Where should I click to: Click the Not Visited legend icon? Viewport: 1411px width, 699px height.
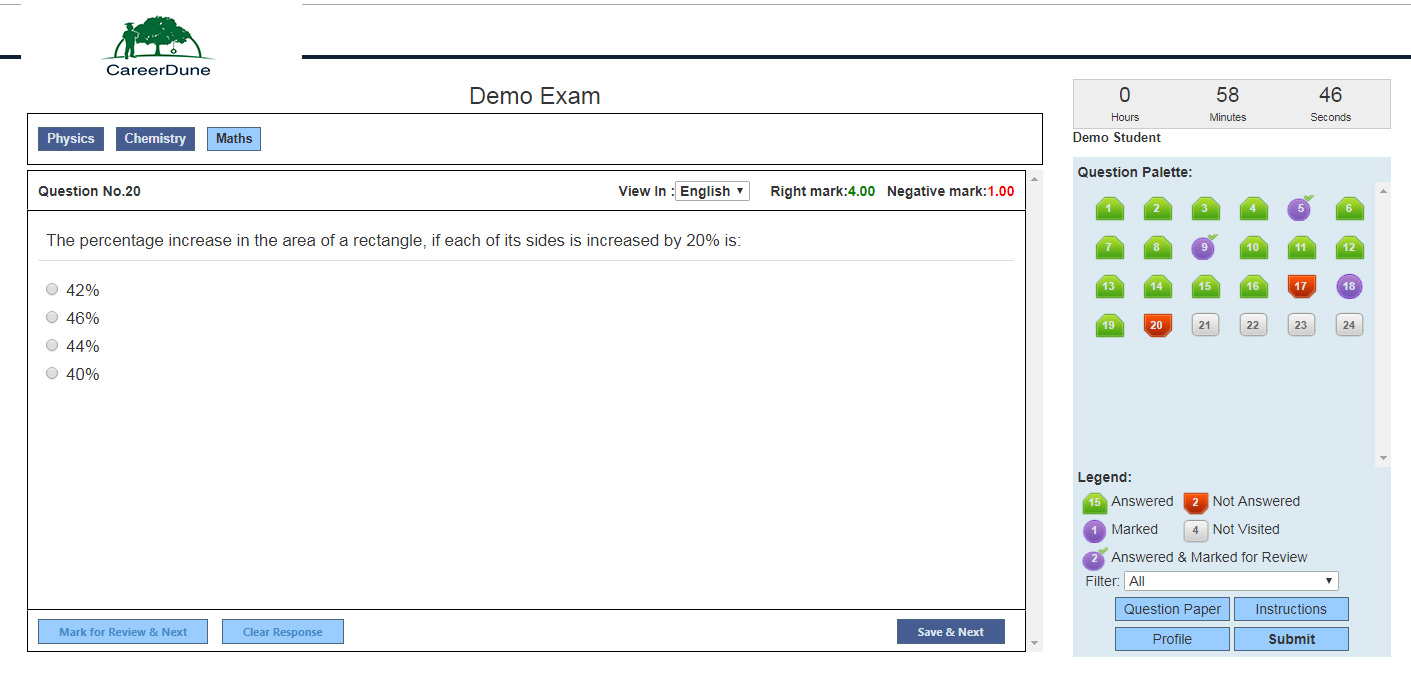point(1196,531)
